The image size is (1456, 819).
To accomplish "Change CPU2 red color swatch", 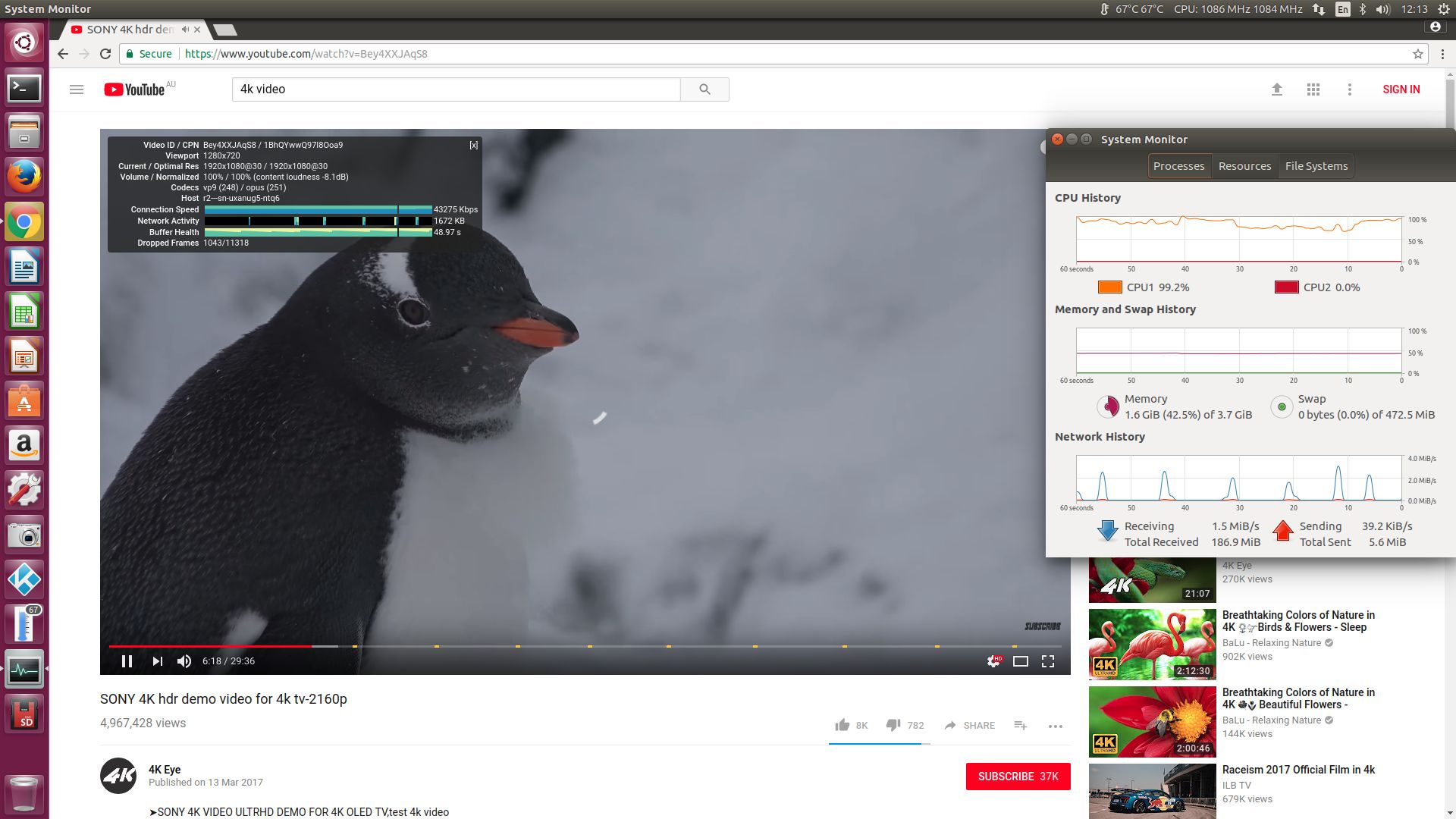I will point(1286,287).
